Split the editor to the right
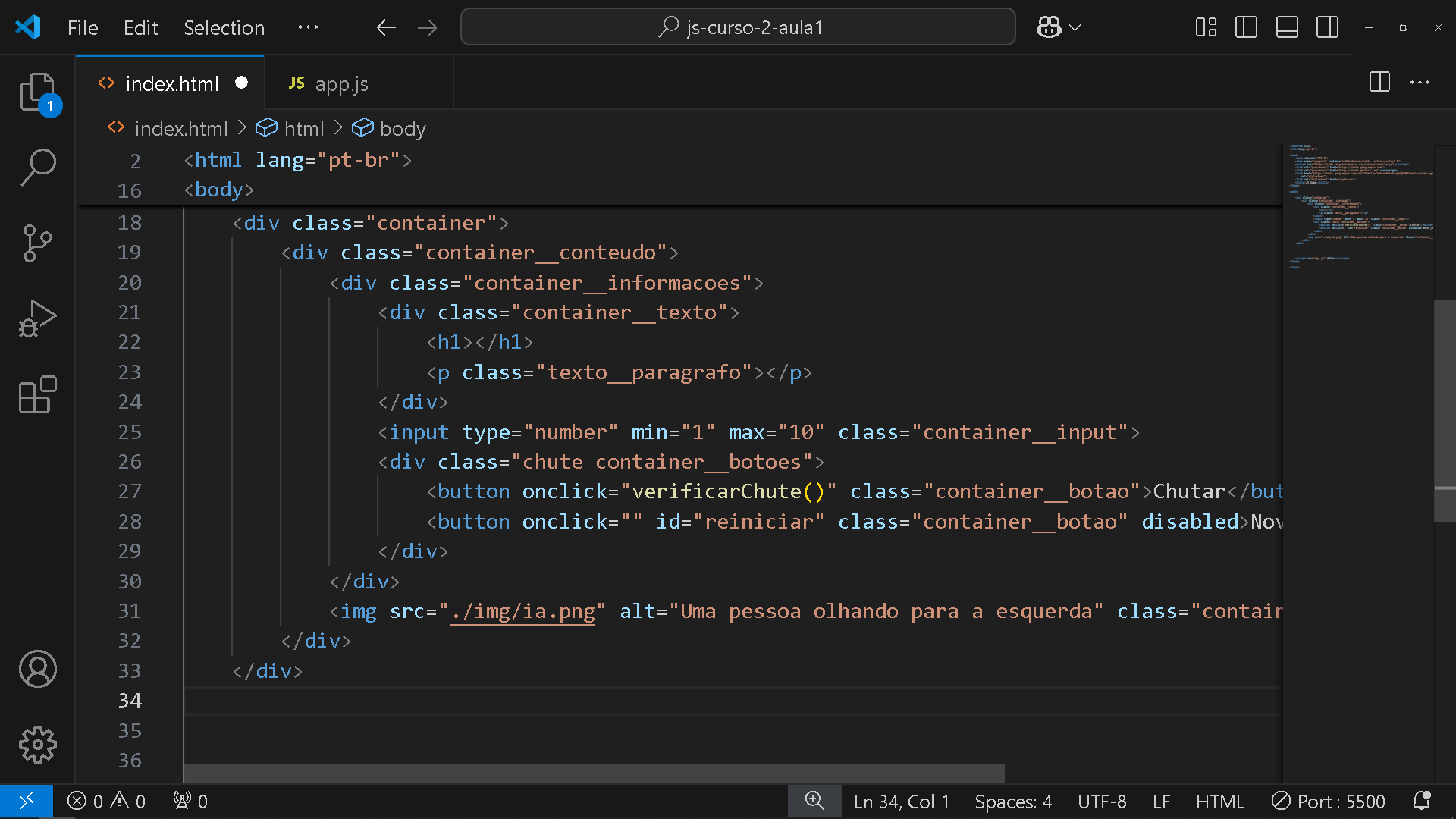Image resolution: width=1456 pixels, height=819 pixels. point(1379,82)
